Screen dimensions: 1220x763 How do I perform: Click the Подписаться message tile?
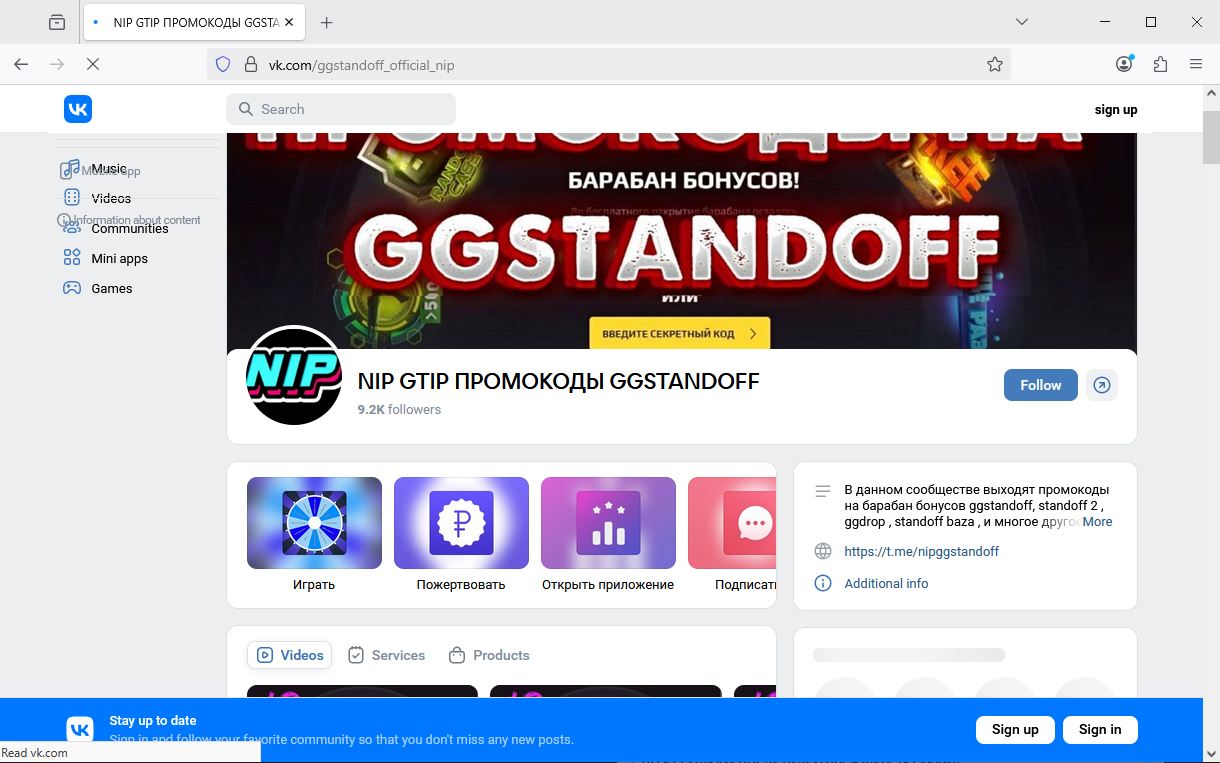pyautogui.click(x=732, y=534)
